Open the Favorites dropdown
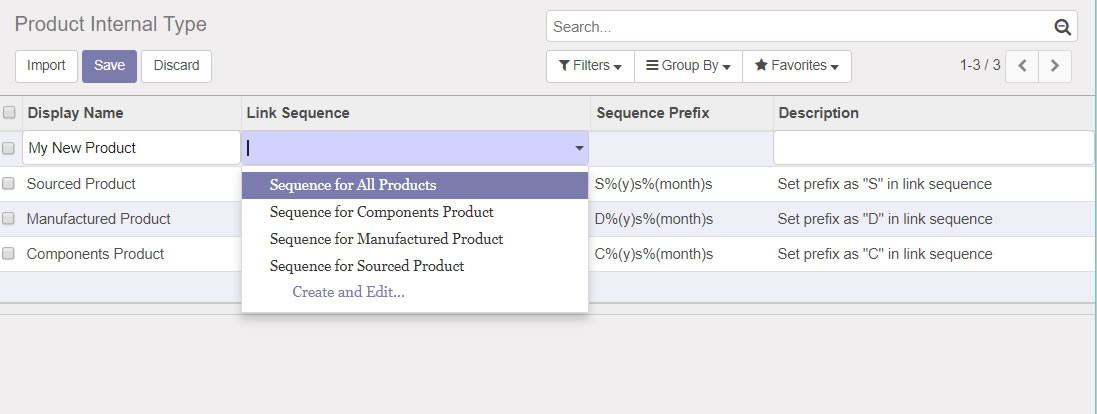 796,66
